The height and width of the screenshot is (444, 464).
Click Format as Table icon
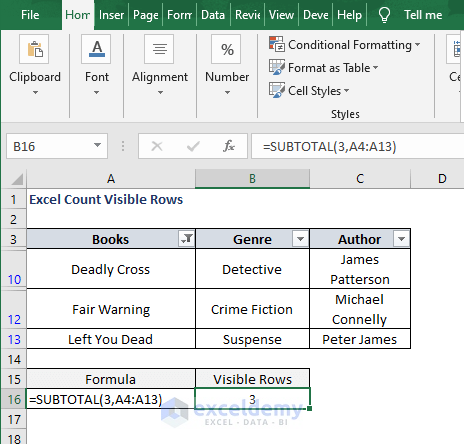[x=276, y=67]
